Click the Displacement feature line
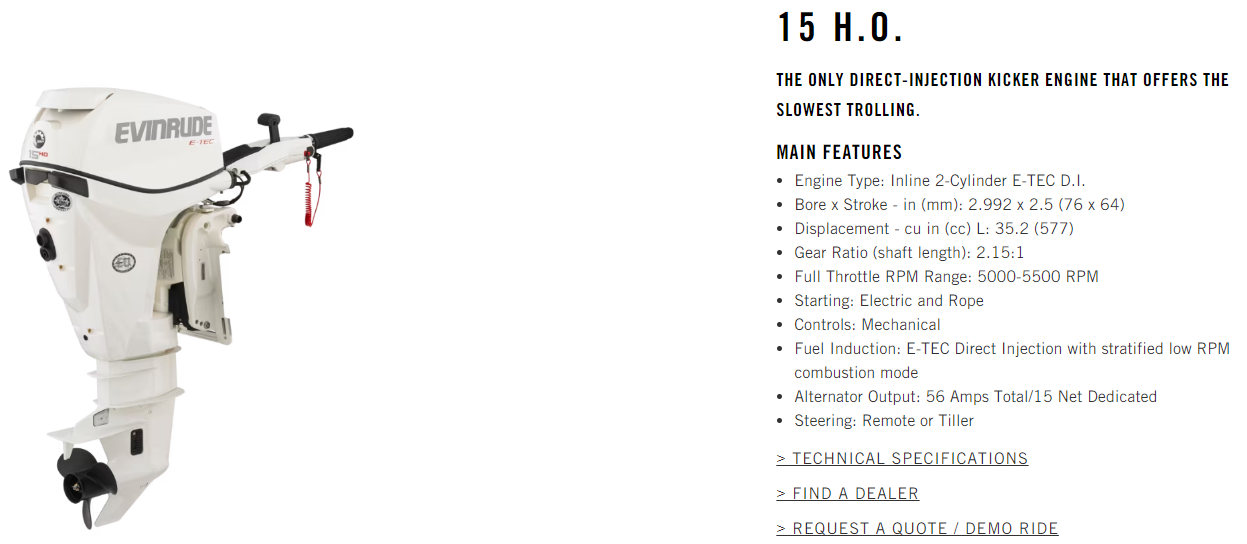Screen dimensions: 1247x544 (x=934, y=229)
